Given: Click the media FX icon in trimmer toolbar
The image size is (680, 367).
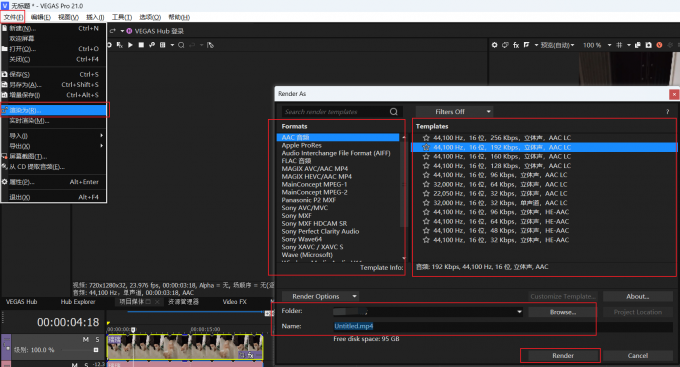Looking at the screenshot, I should (x=120, y=45).
